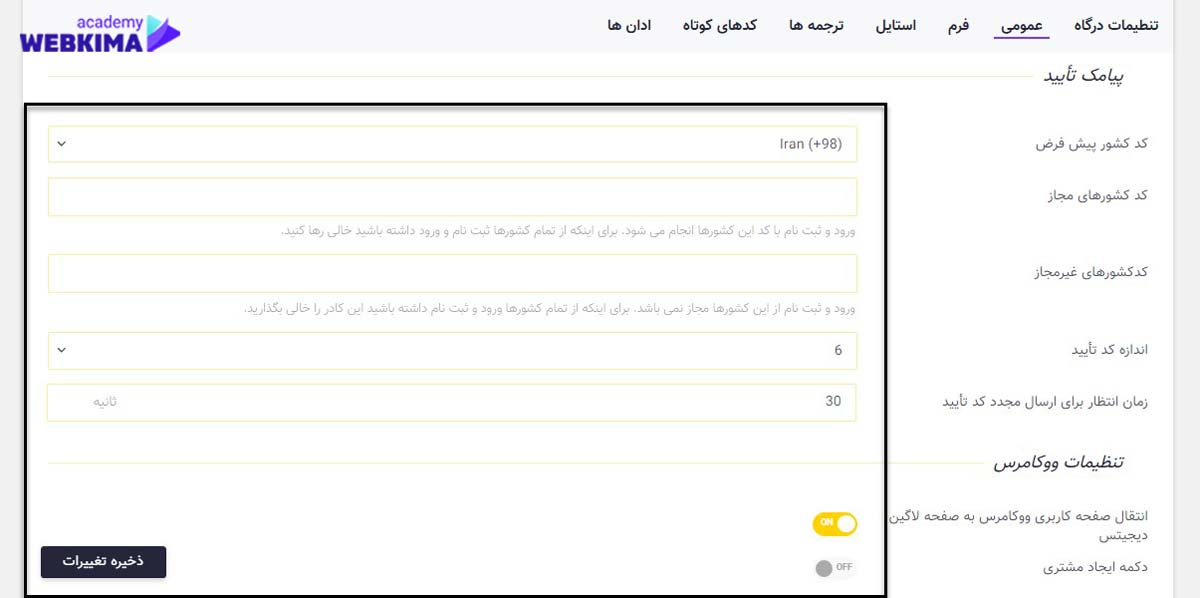Turn off the WooCommerce login redirect ON toggle
This screenshot has height=598, width=1200.
point(835,523)
